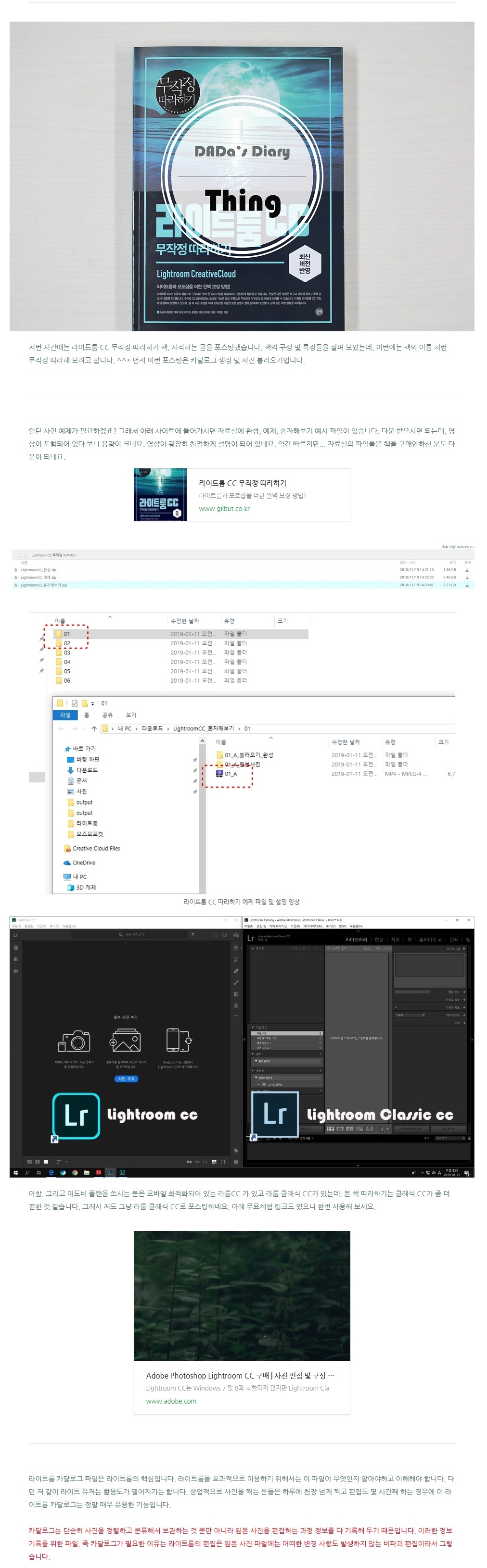Click 다운로드 in the Explorer breadcrumb path
This screenshot has width=487, height=1568.
click(153, 728)
